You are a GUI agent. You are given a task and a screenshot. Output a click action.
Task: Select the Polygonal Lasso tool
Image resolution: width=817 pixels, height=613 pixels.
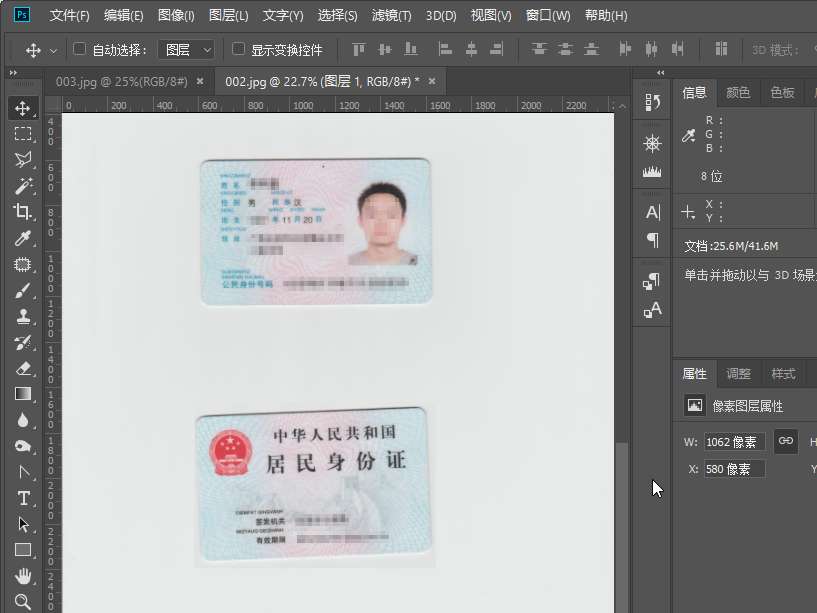[x=22, y=160]
